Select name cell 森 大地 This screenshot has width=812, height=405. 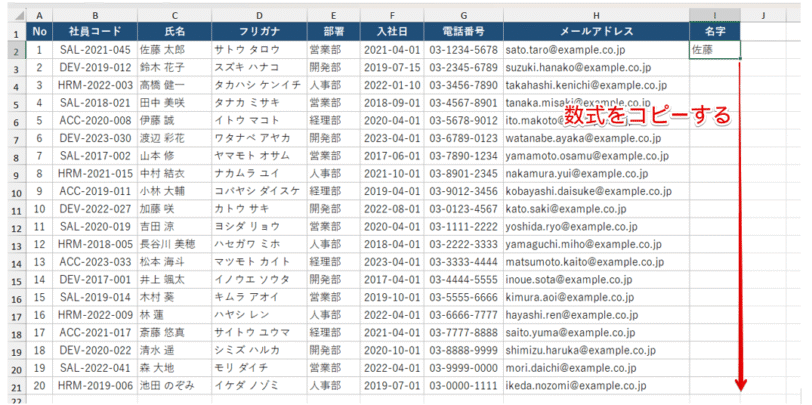pos(175,368)
